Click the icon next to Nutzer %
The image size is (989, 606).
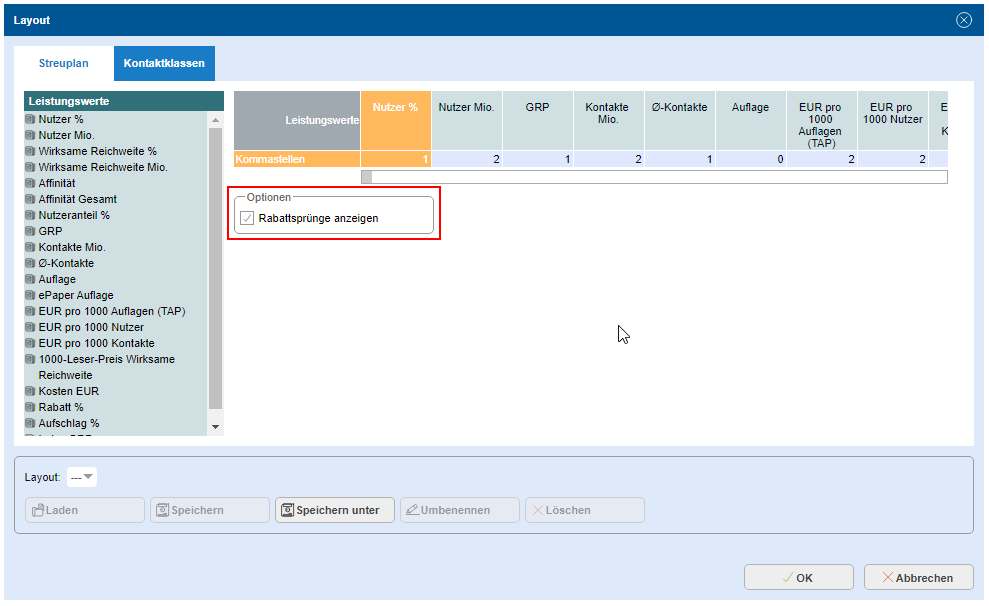pos(31,120)
